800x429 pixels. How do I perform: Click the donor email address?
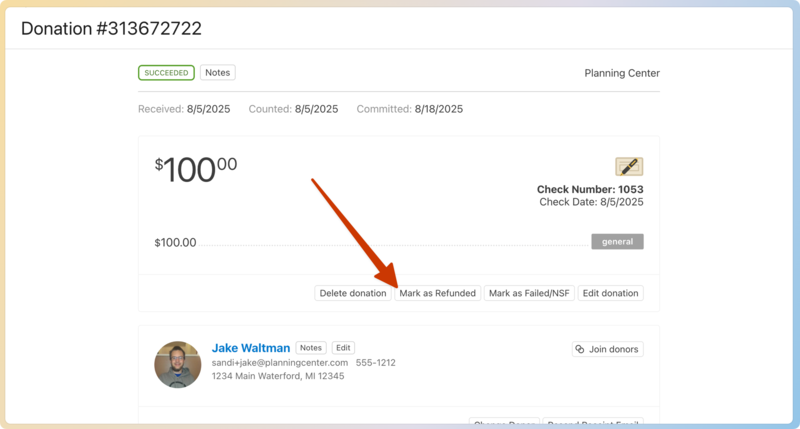(280, 362)
